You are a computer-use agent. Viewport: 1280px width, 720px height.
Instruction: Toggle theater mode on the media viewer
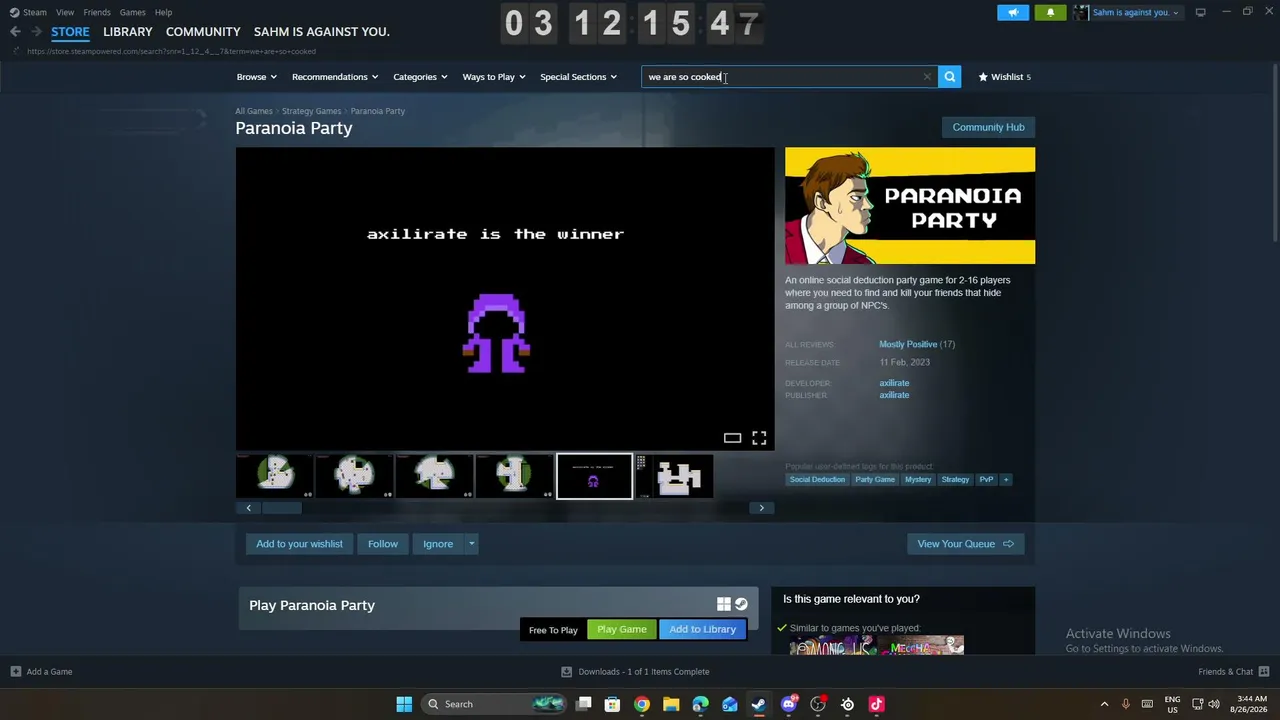tap(732, 438)
